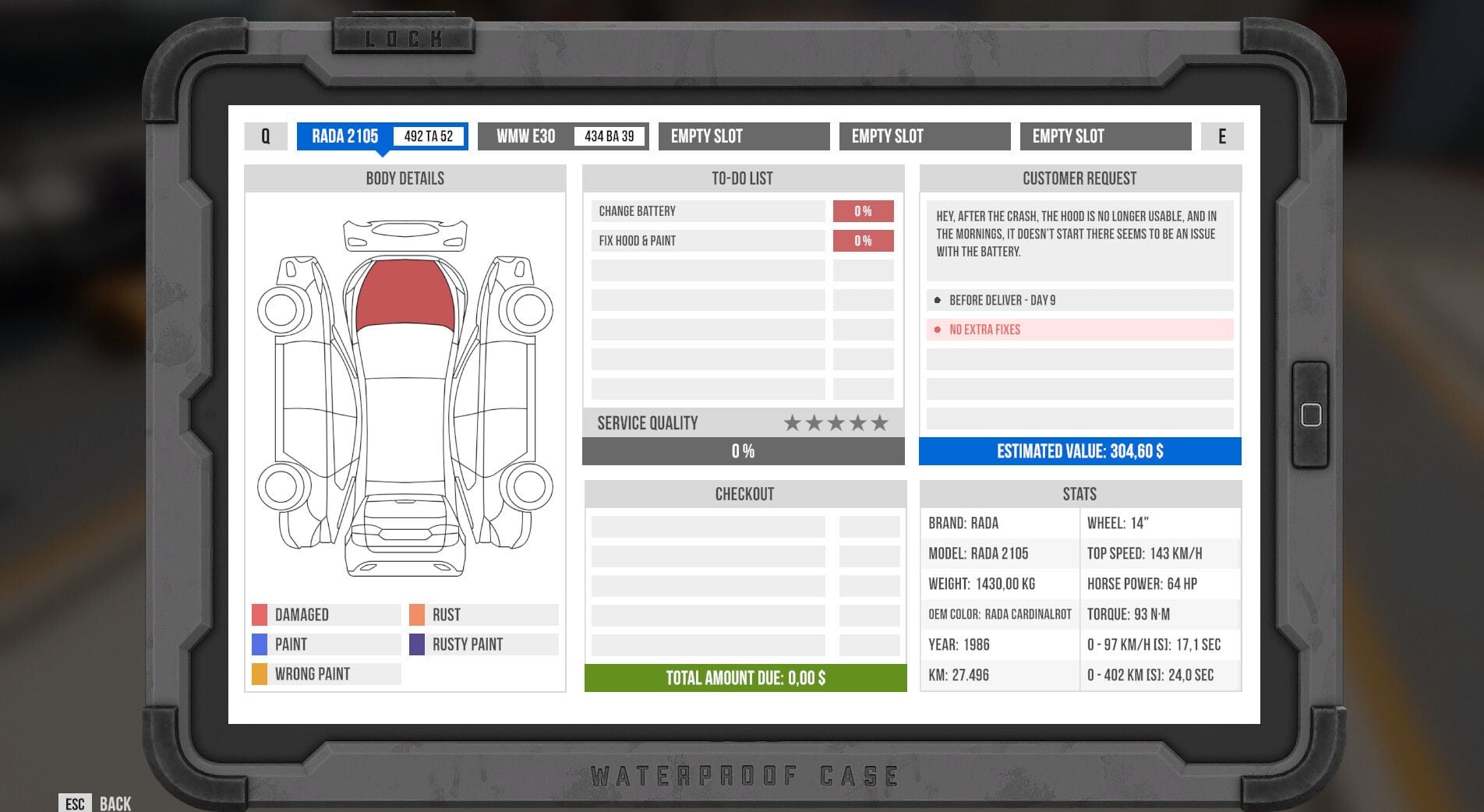The width and height of the screenshot is (1484, 812).
Task: Click the LOCK tab on the tablet case
Action: [x=403, y=35]
